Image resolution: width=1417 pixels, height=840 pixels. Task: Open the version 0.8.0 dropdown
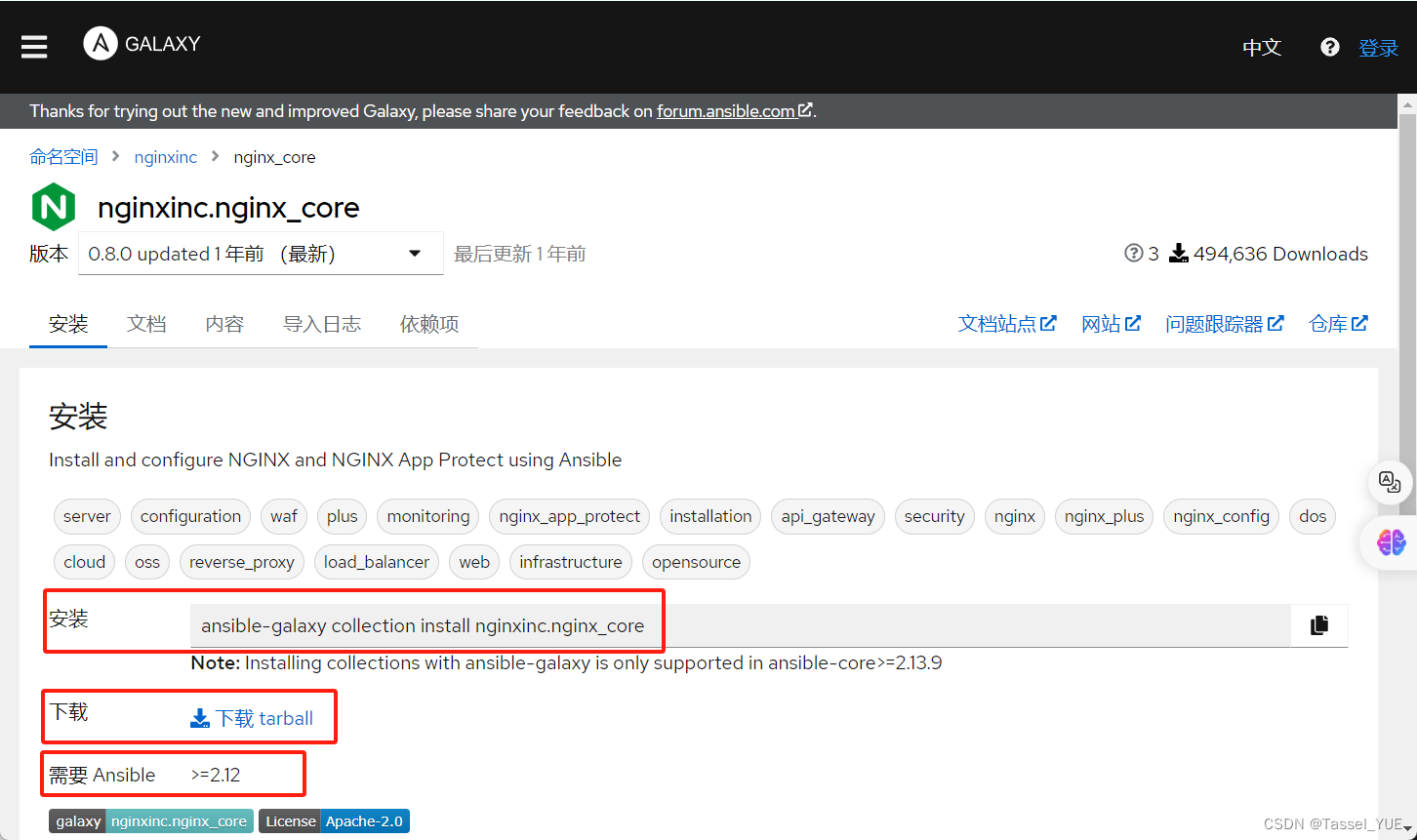click(261, 254)
